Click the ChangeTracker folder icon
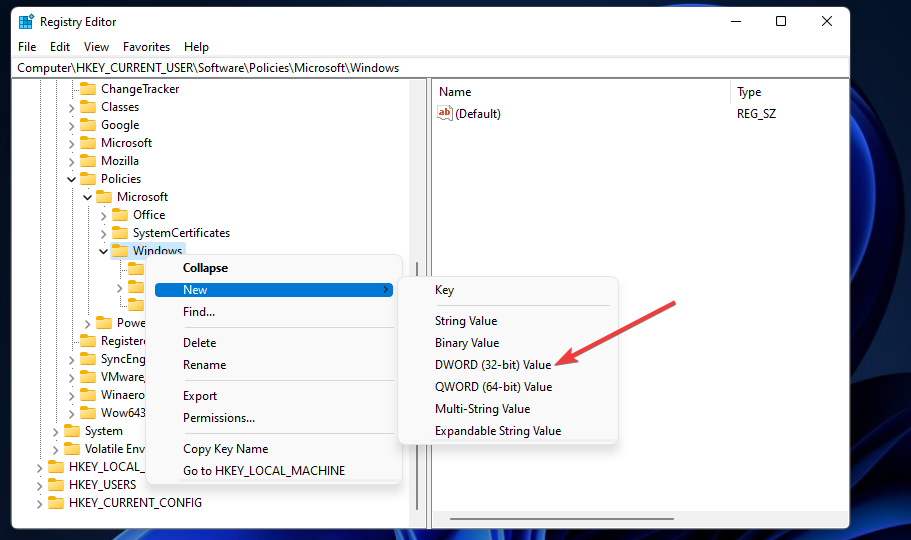 coord(88,89)
